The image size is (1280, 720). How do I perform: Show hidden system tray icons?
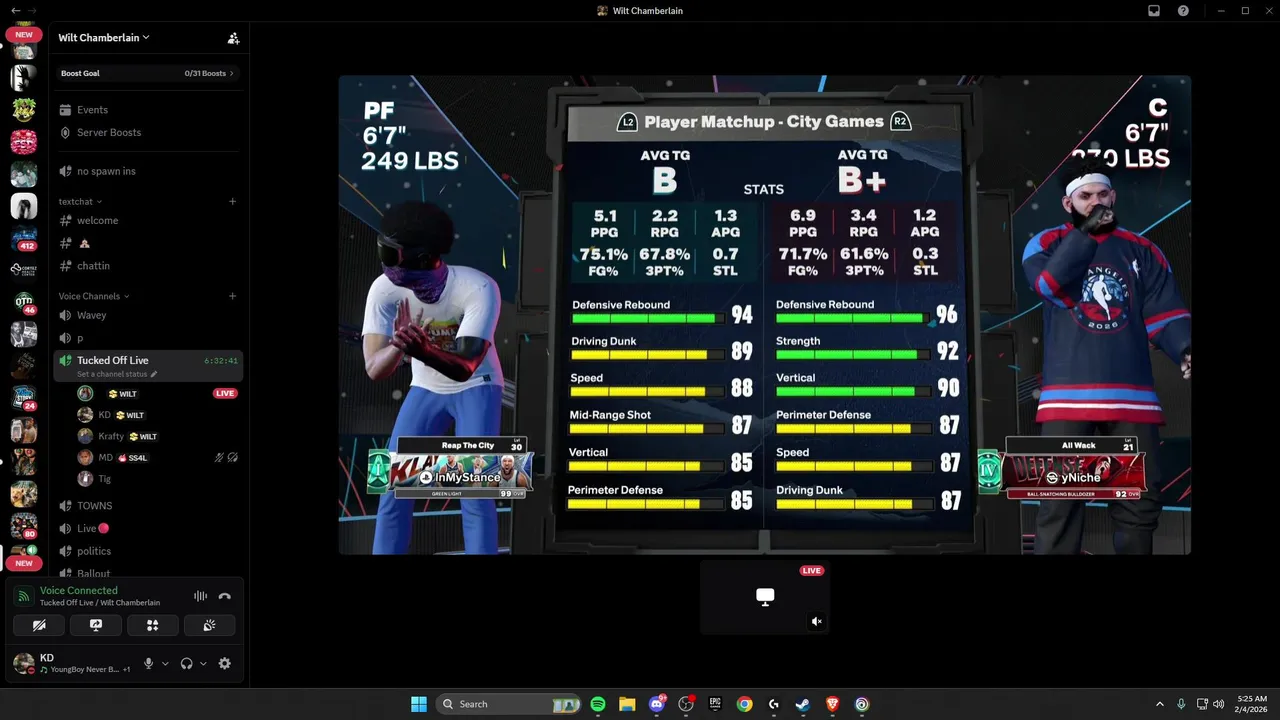click(1160, 704)
